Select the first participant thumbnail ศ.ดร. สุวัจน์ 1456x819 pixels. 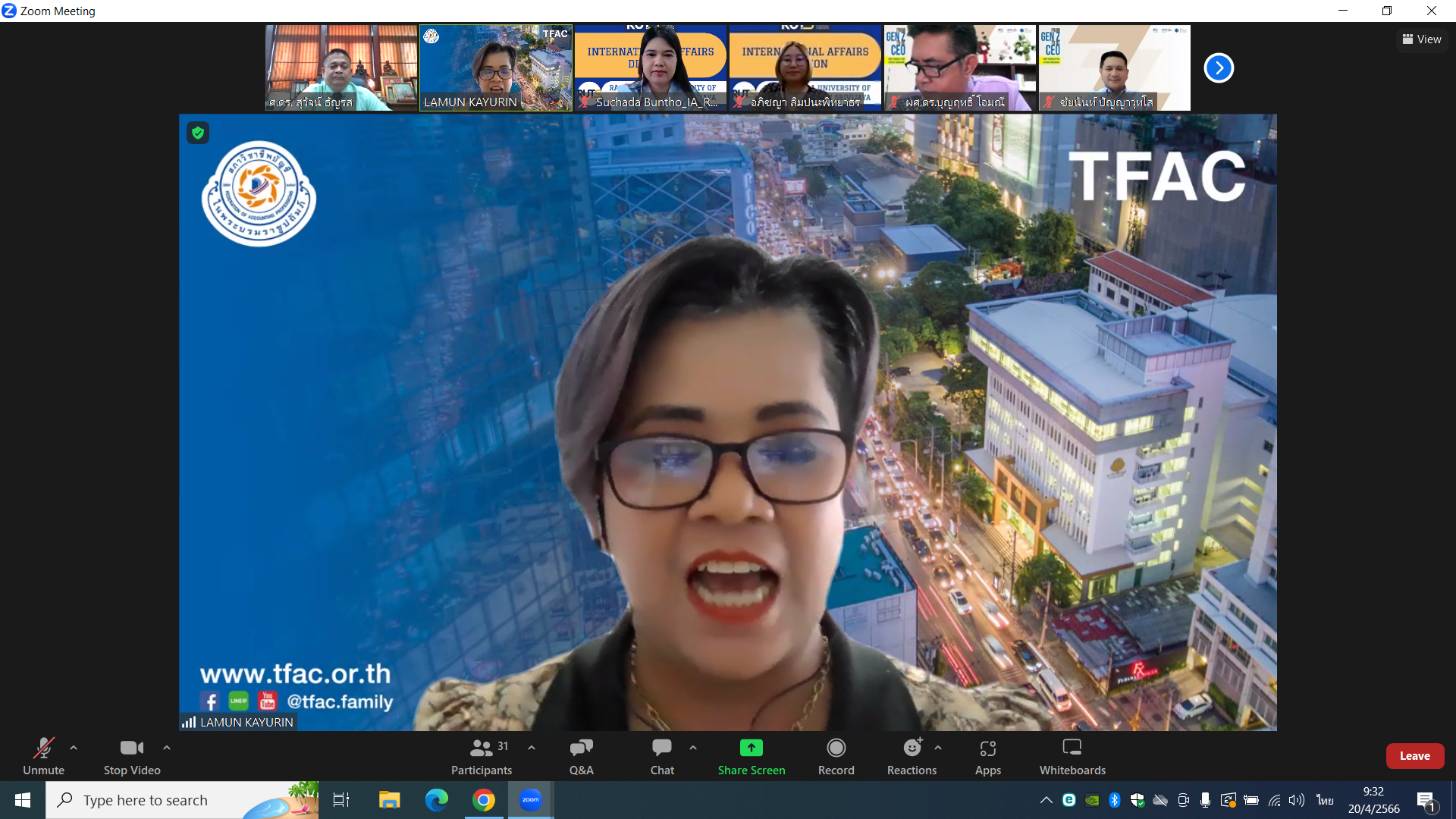point(341,68)
